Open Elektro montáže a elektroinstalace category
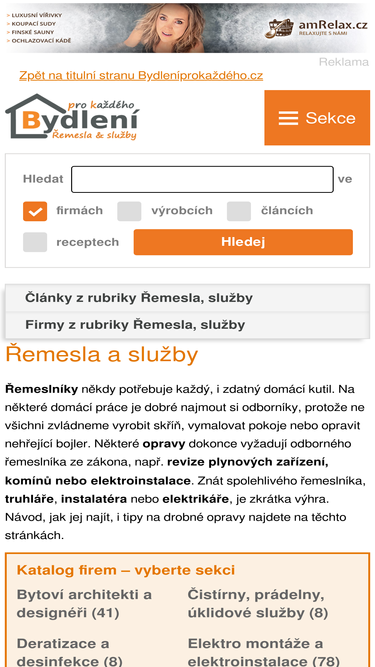The height and width of the screenshot is (667, 375). (x=264, y=652)
